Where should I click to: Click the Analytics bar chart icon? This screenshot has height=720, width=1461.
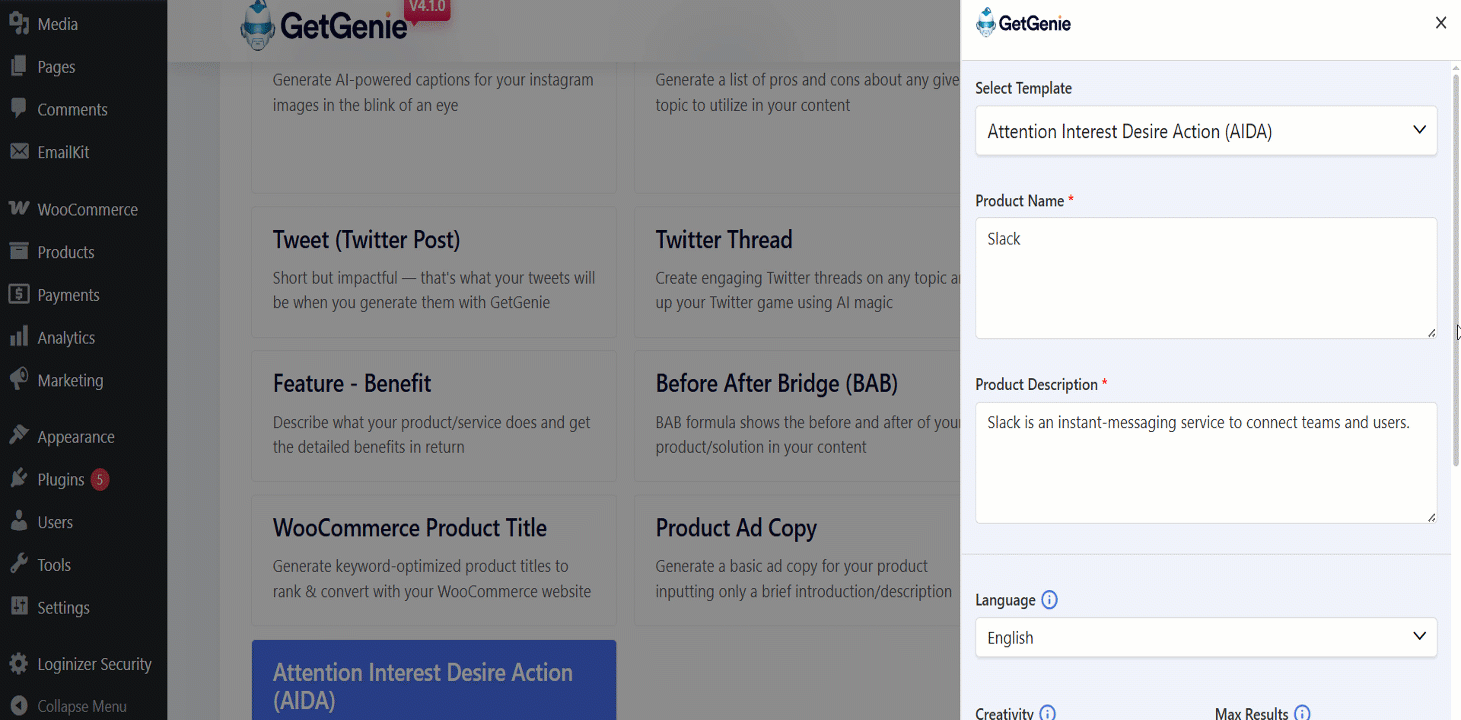[18, 337]
